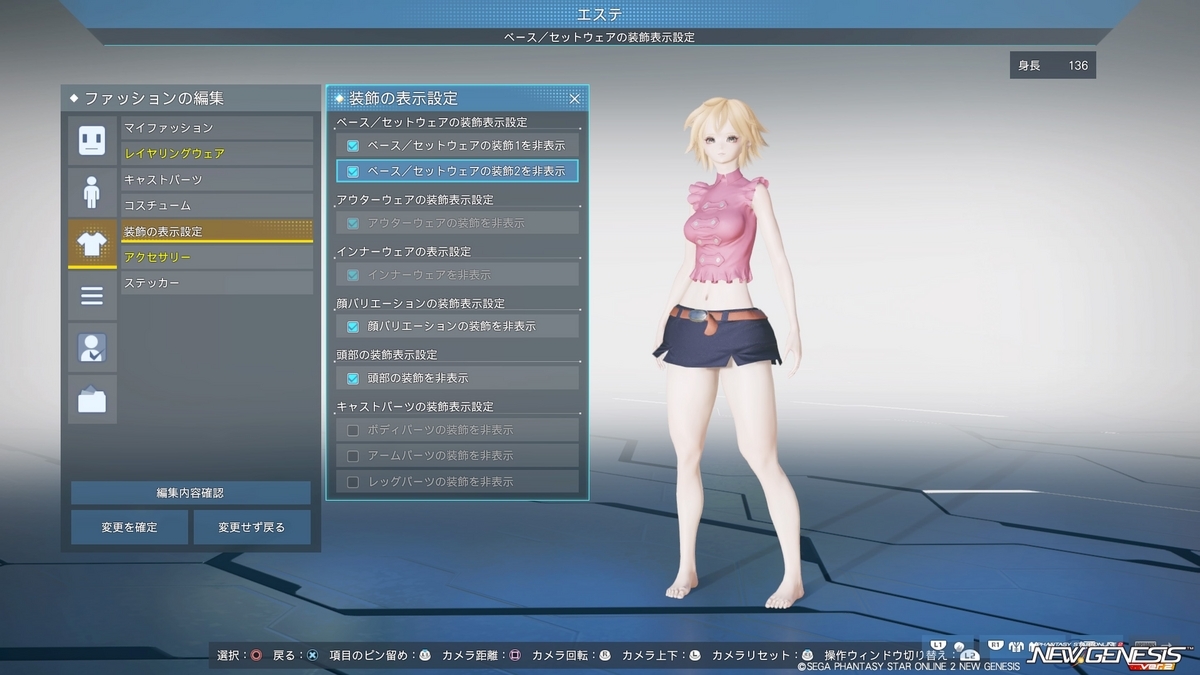Open the ステッカー menu entry
Screen dimensions: 1200x675
[x=217, y=284]
